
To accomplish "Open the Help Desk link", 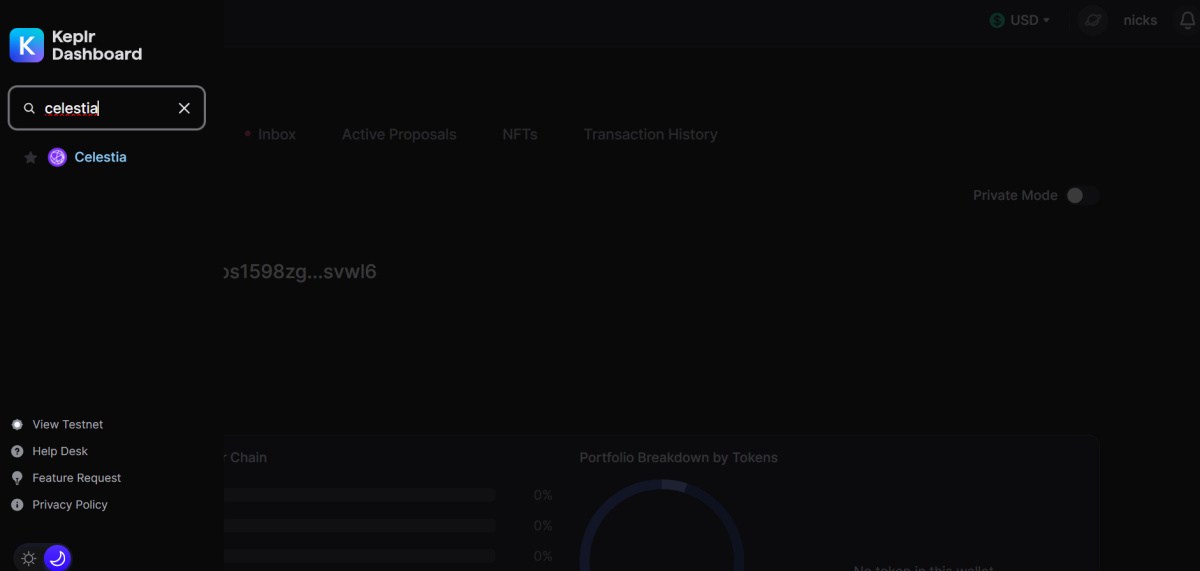I will [60, 452].
